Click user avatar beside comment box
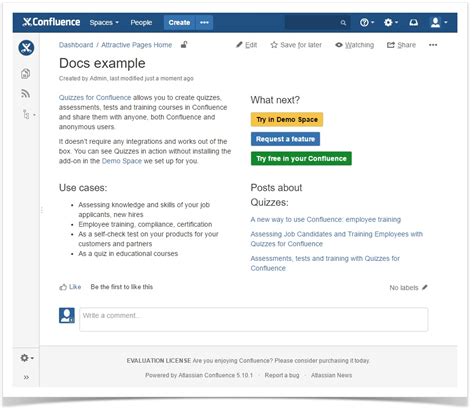Screen dimensions: 474x411 (x=67, y=315)
